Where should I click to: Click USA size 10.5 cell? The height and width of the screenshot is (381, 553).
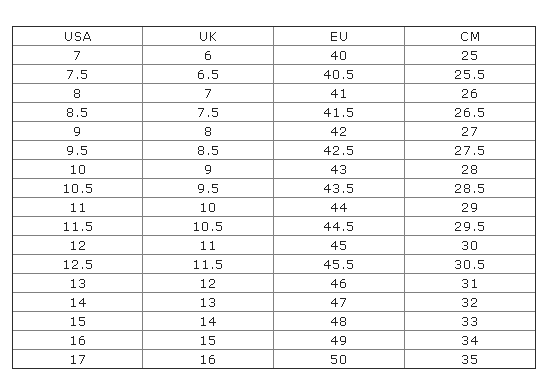click(78, 188)
